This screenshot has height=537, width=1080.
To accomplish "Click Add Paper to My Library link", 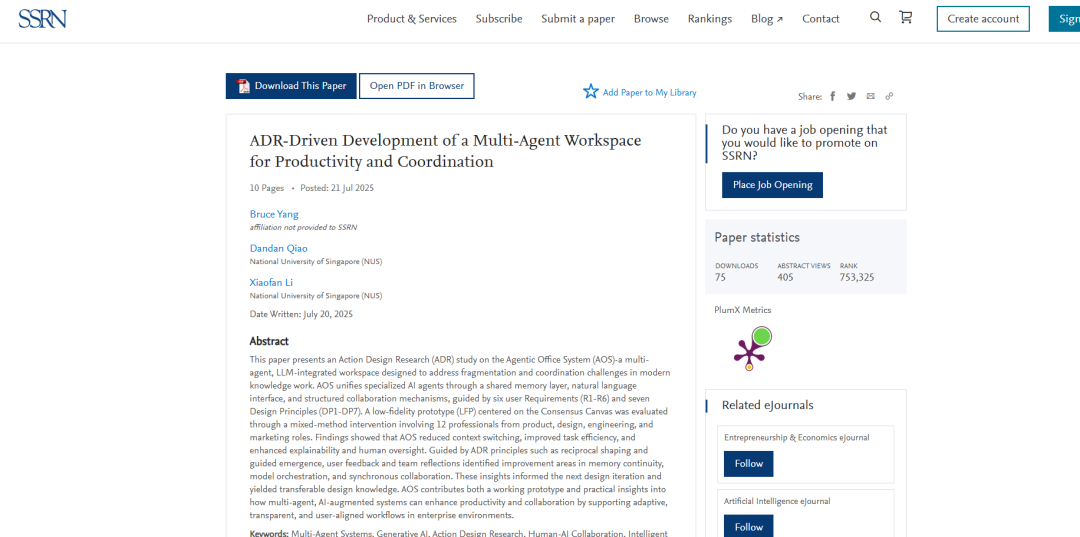I will [x=650, y=92].
